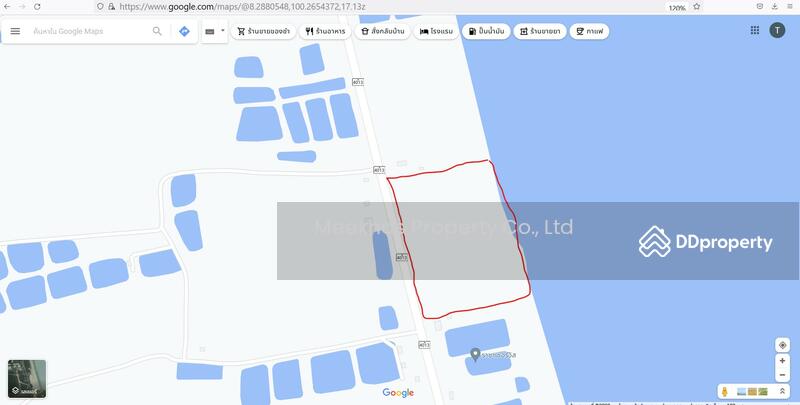The height and width of the screenshot is (405, 800).
Task: Click the search magnifier icon
Action: click(x=157, y=31)
